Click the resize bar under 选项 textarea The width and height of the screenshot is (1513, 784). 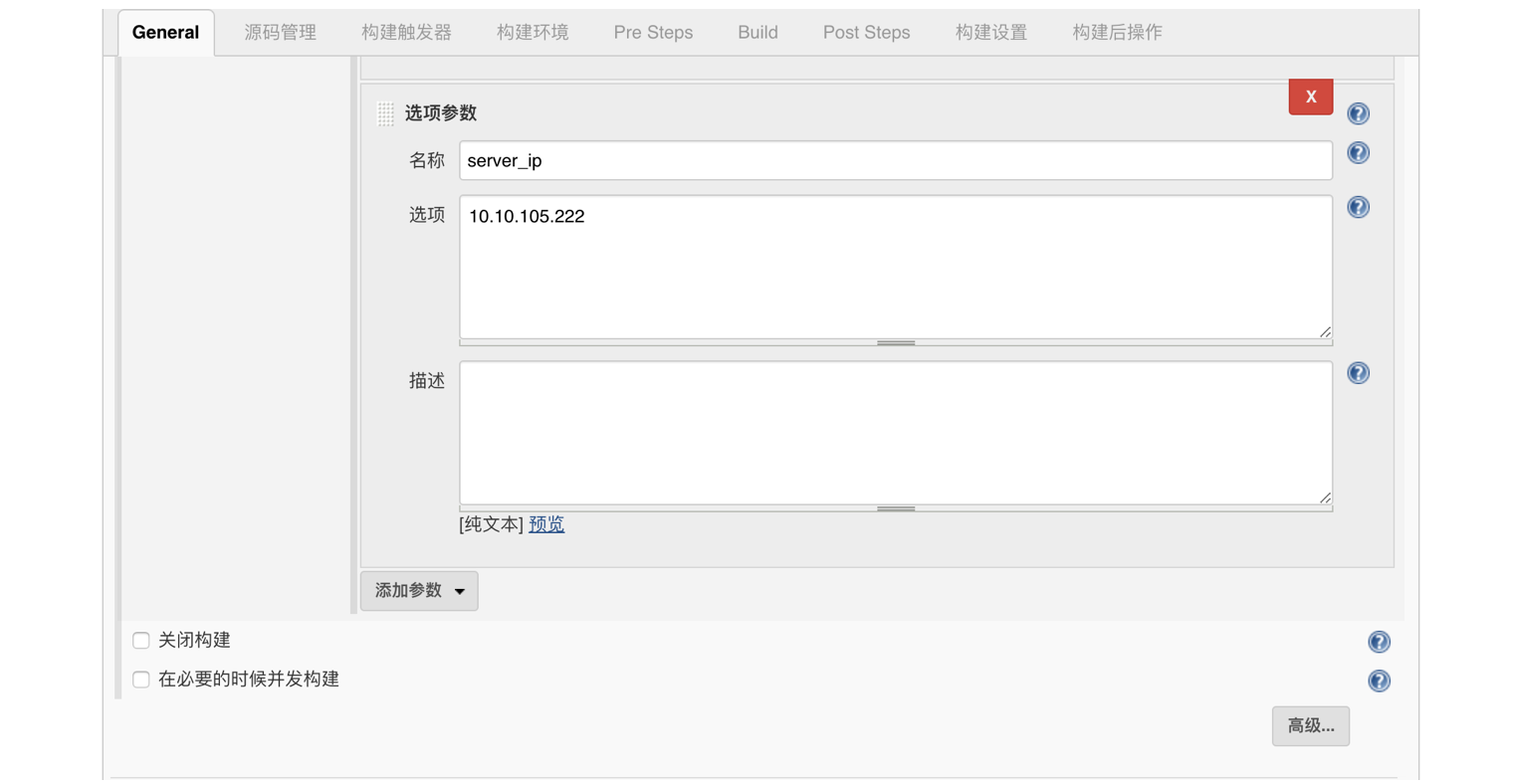pyautogui.click(x=896, y=343)
